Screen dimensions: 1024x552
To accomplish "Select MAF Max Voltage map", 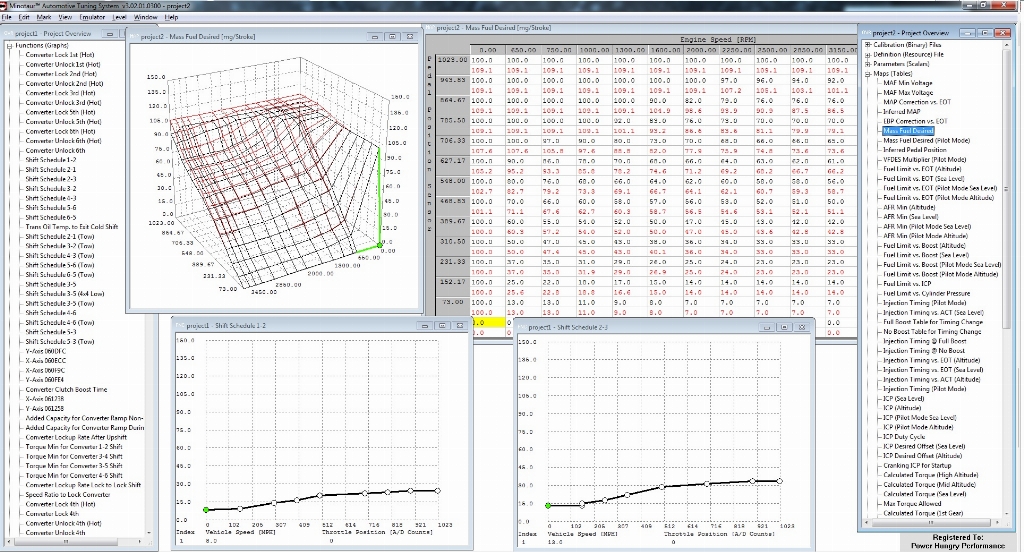I will tap(908, 93).
